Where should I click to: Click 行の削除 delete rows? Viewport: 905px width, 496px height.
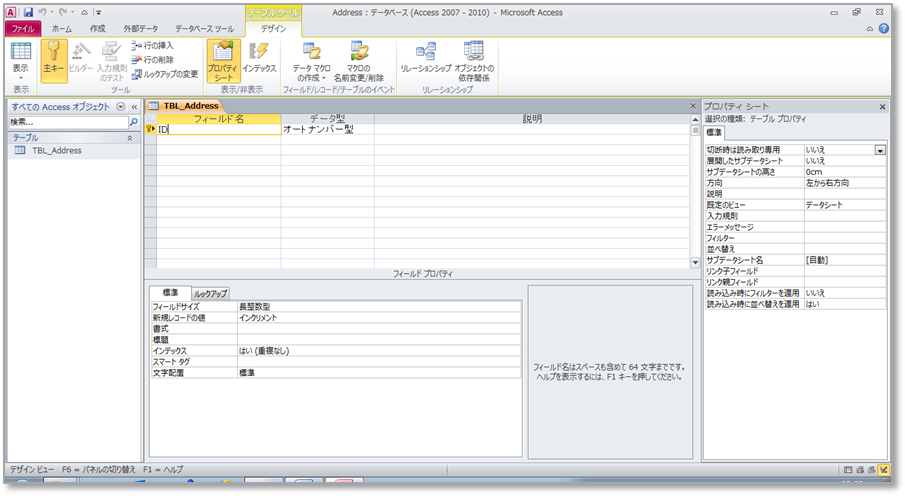pyautogui.click(x=152, y=59)
